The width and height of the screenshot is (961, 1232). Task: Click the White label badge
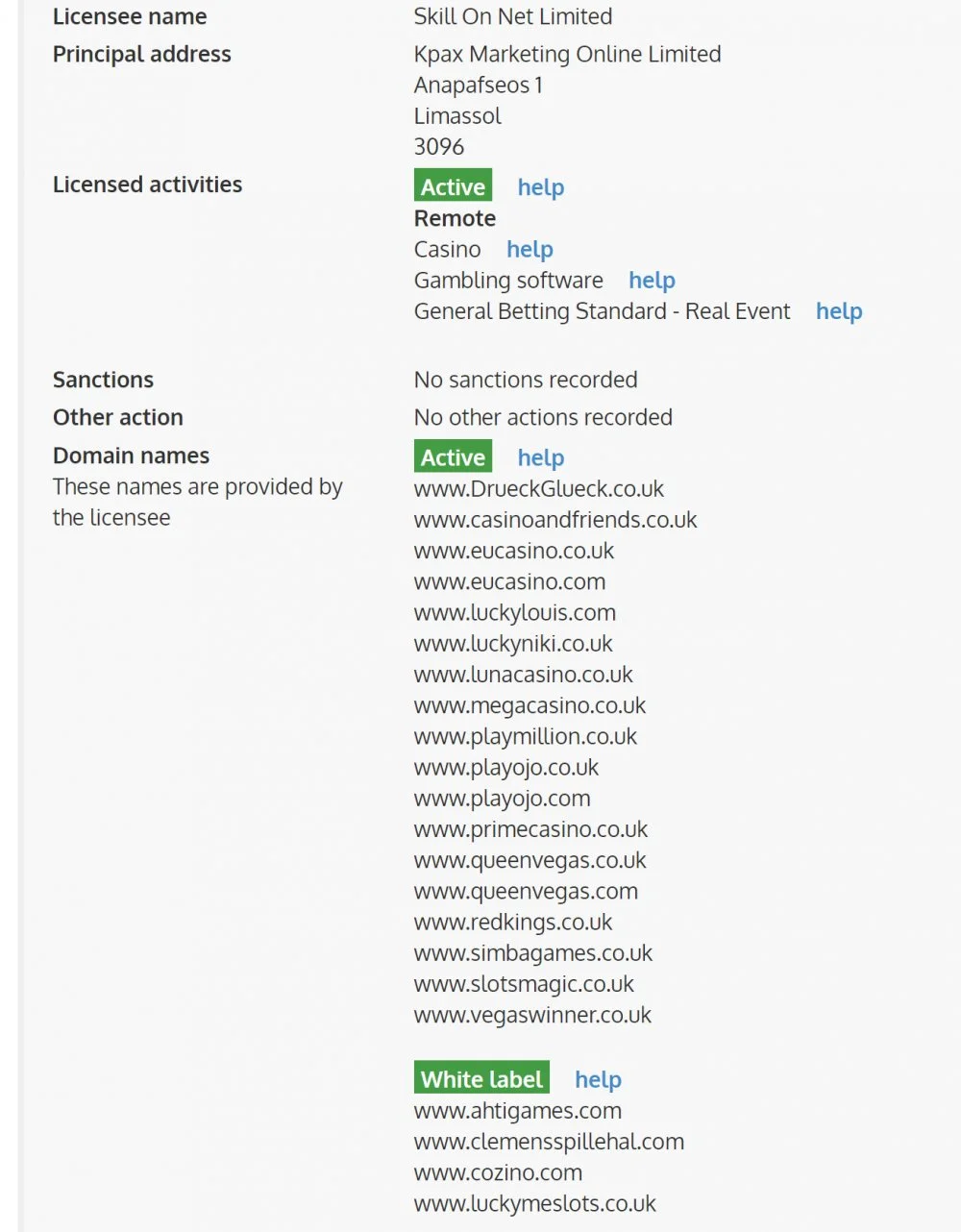[481, 1078]
